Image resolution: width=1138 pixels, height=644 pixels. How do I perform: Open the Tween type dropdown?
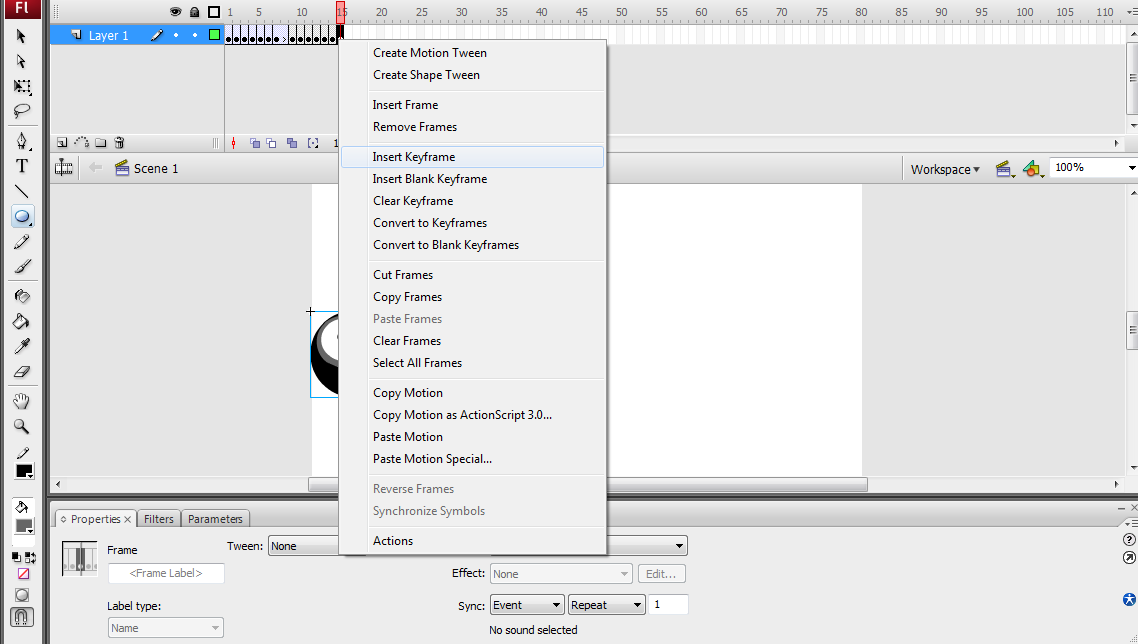pyautogui.click(x=303, y=546)
